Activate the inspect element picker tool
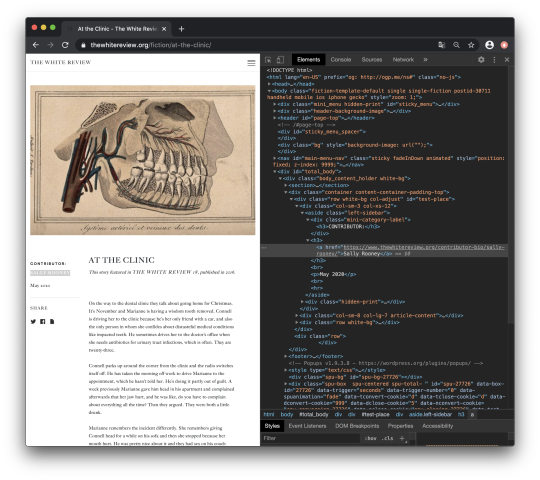 point(268,60)
